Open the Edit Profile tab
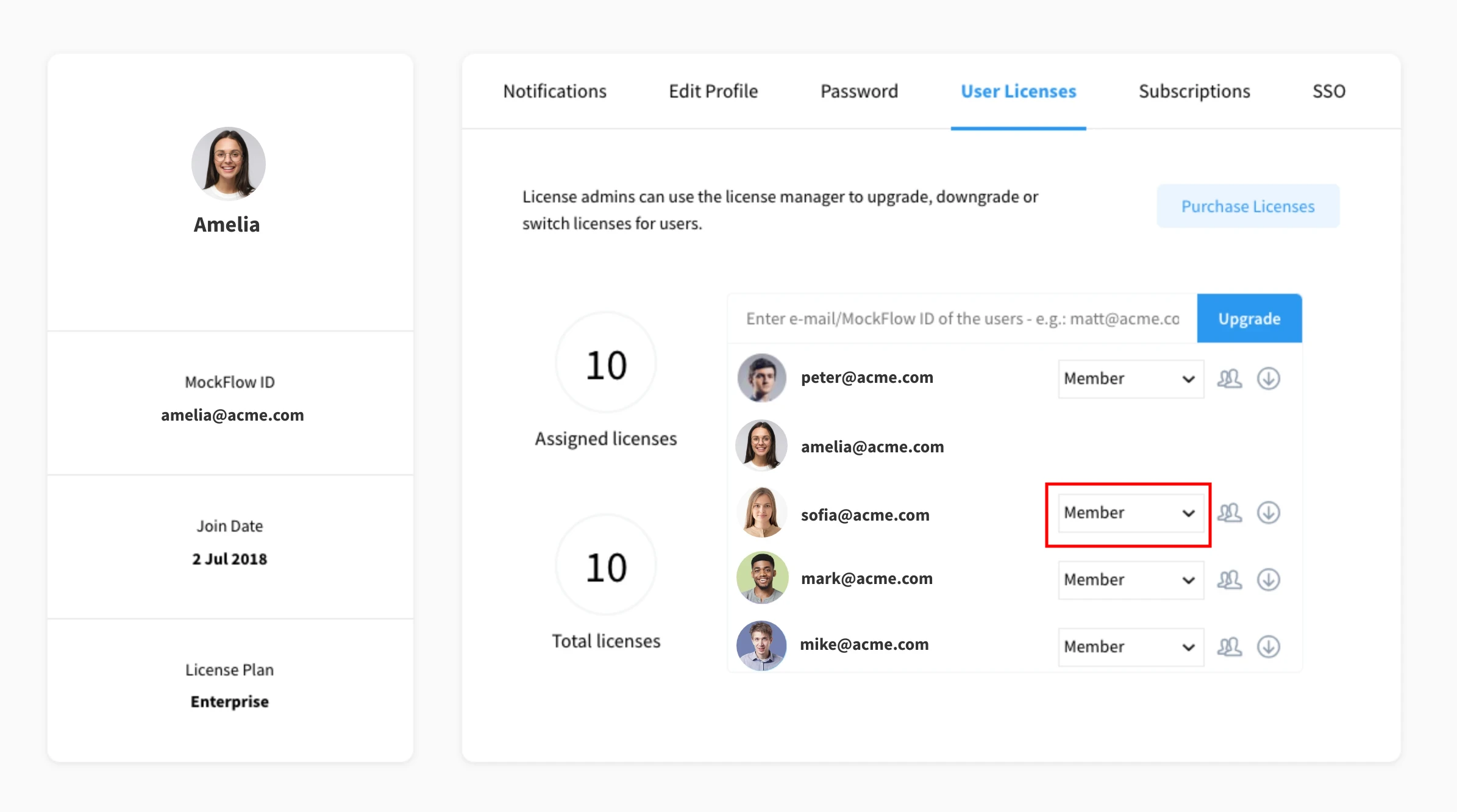The height and width of the screenshot is (812, 1457). (x=713, y=91)
